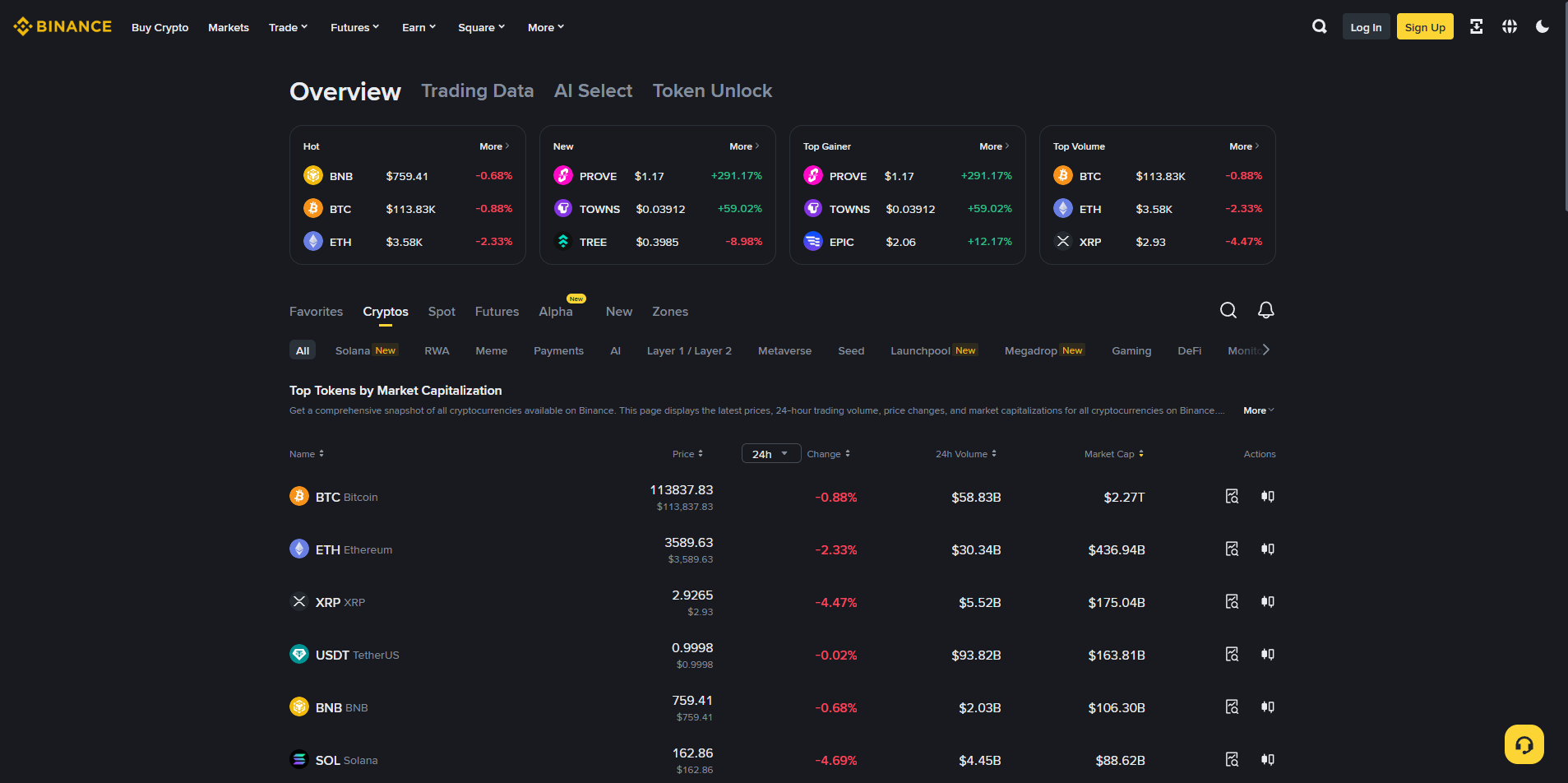The image size is (1568, 783).
Task: Open XRP row trade candlestick icon
Action: [x=1268, y=601]
